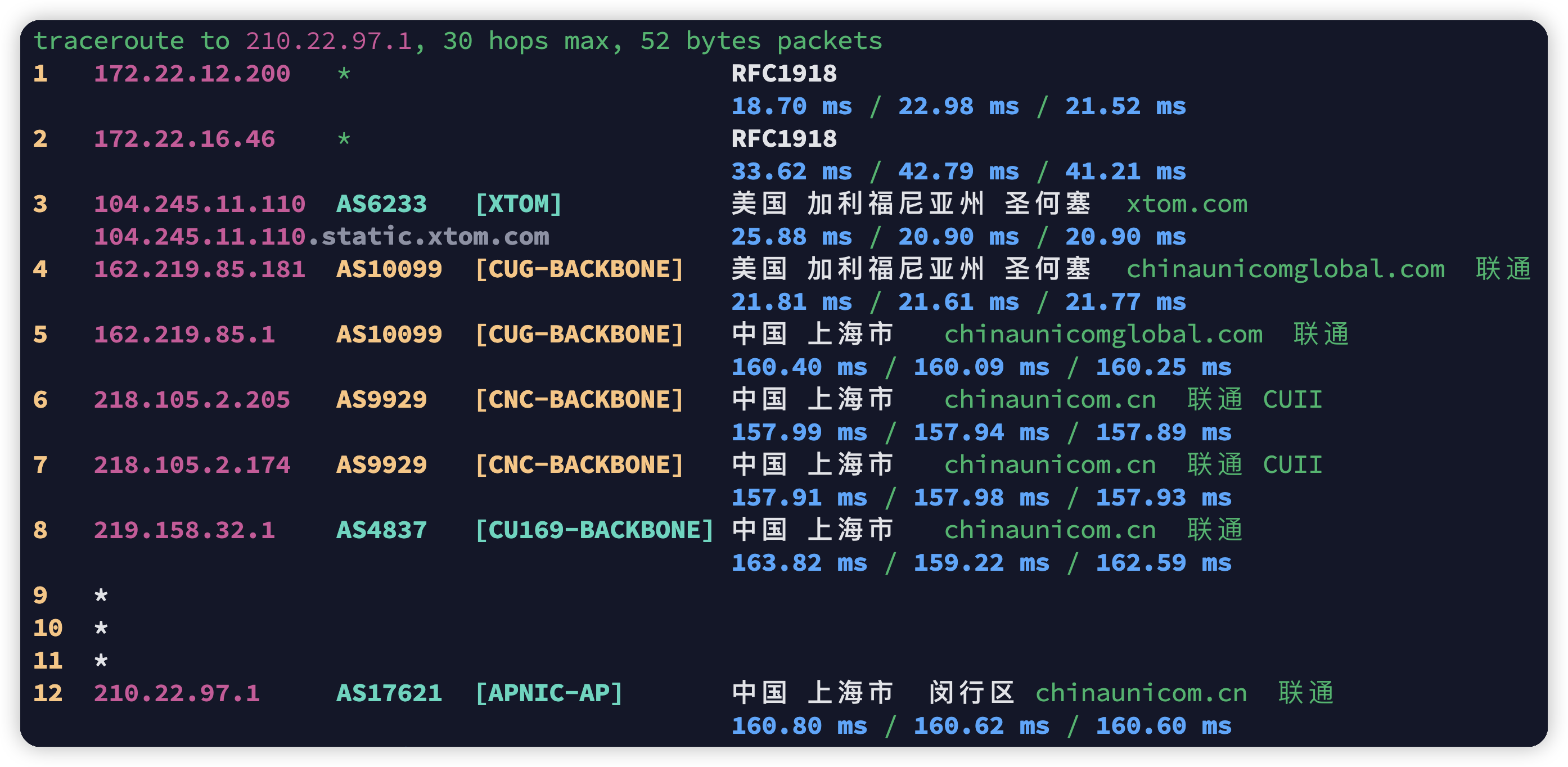This screenshot has height=767, width=1568.
Task: Click 闵行区 district text on hop 12
Action: [x=971, y=693]
